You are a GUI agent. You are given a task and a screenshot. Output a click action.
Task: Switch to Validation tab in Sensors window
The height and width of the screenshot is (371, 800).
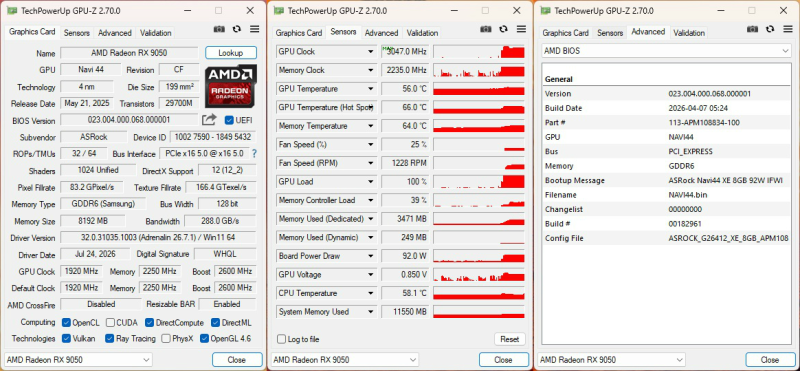pyautogui.click(x=422, y=33)
